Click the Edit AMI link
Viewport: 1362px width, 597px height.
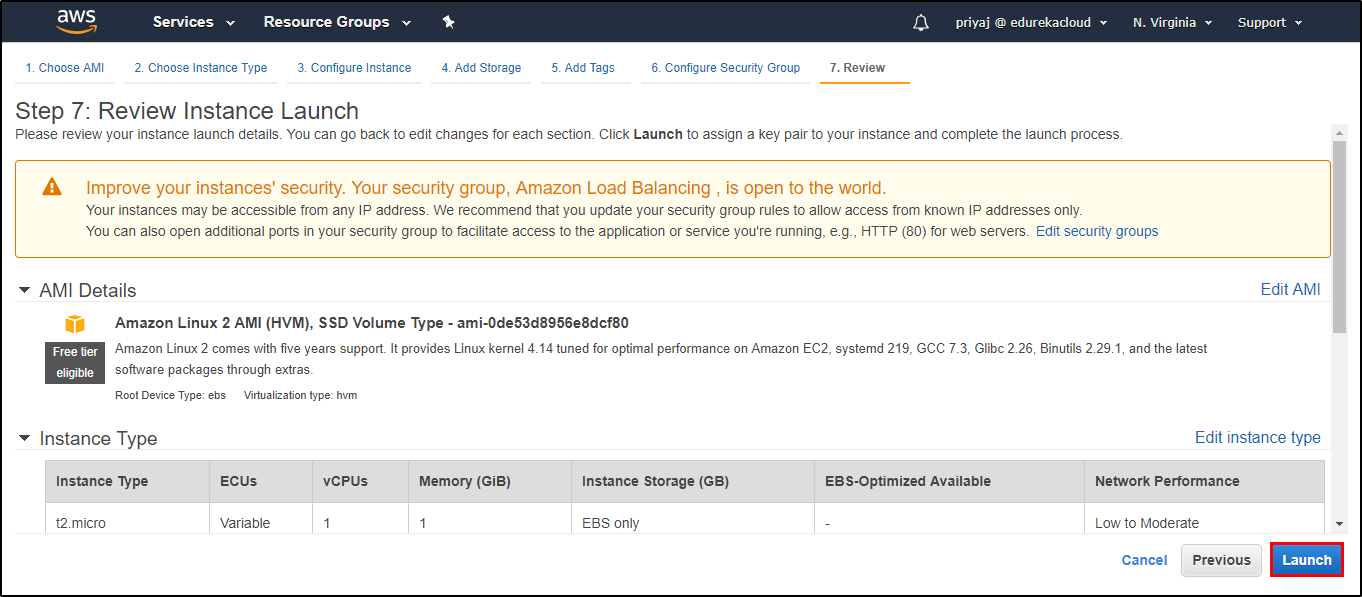click(1290, 289)
